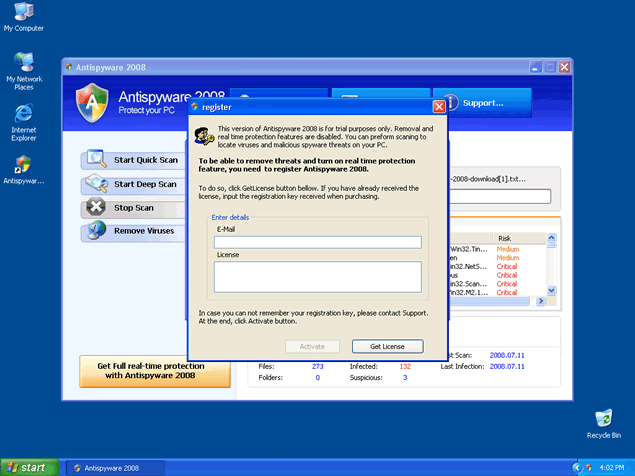The width and height of the screenshot is (635, 476).
Task: Close the register dialog
Action: tap(439, 106)
